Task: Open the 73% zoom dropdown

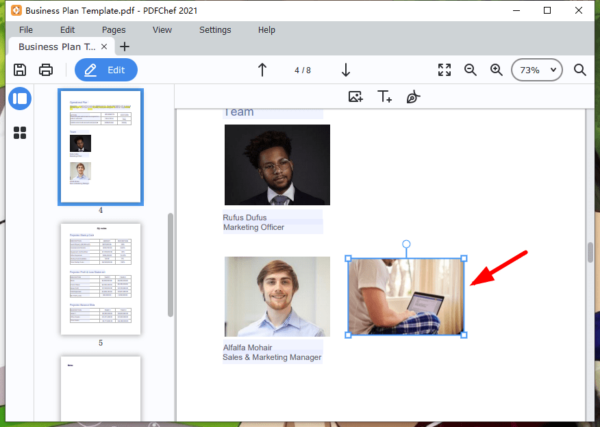Action: click(537, 70)
